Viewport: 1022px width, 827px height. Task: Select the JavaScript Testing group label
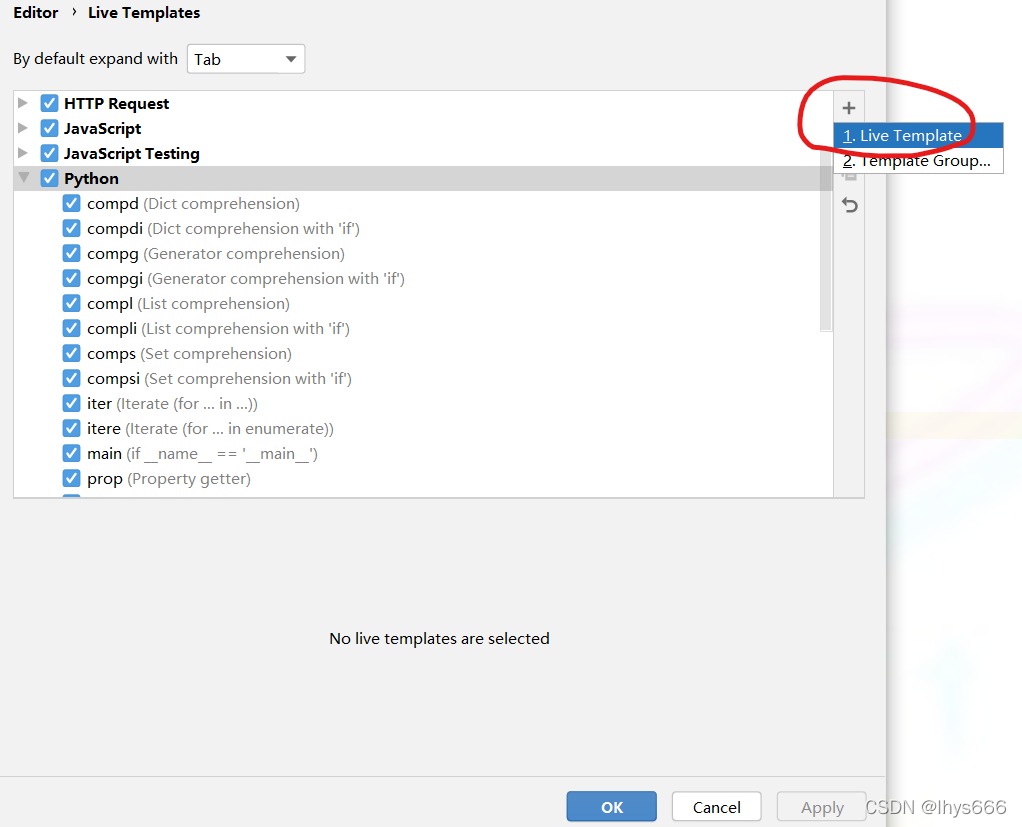point(132,153)
